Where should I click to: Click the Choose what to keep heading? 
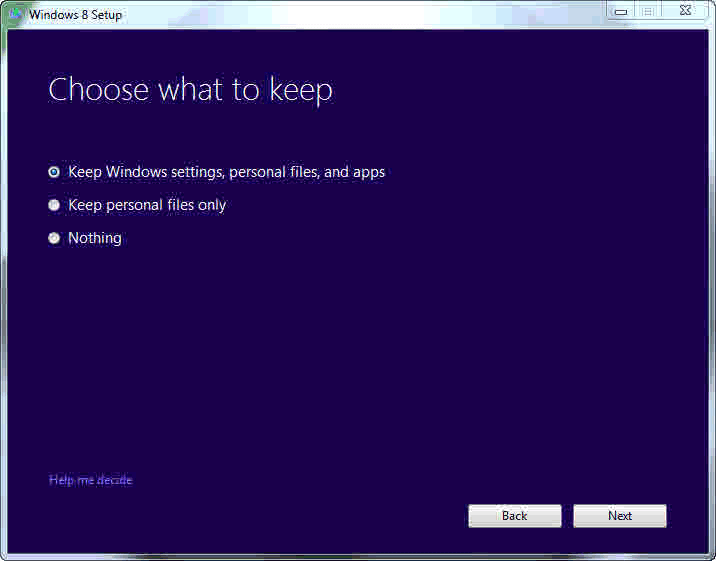point(190,90)
